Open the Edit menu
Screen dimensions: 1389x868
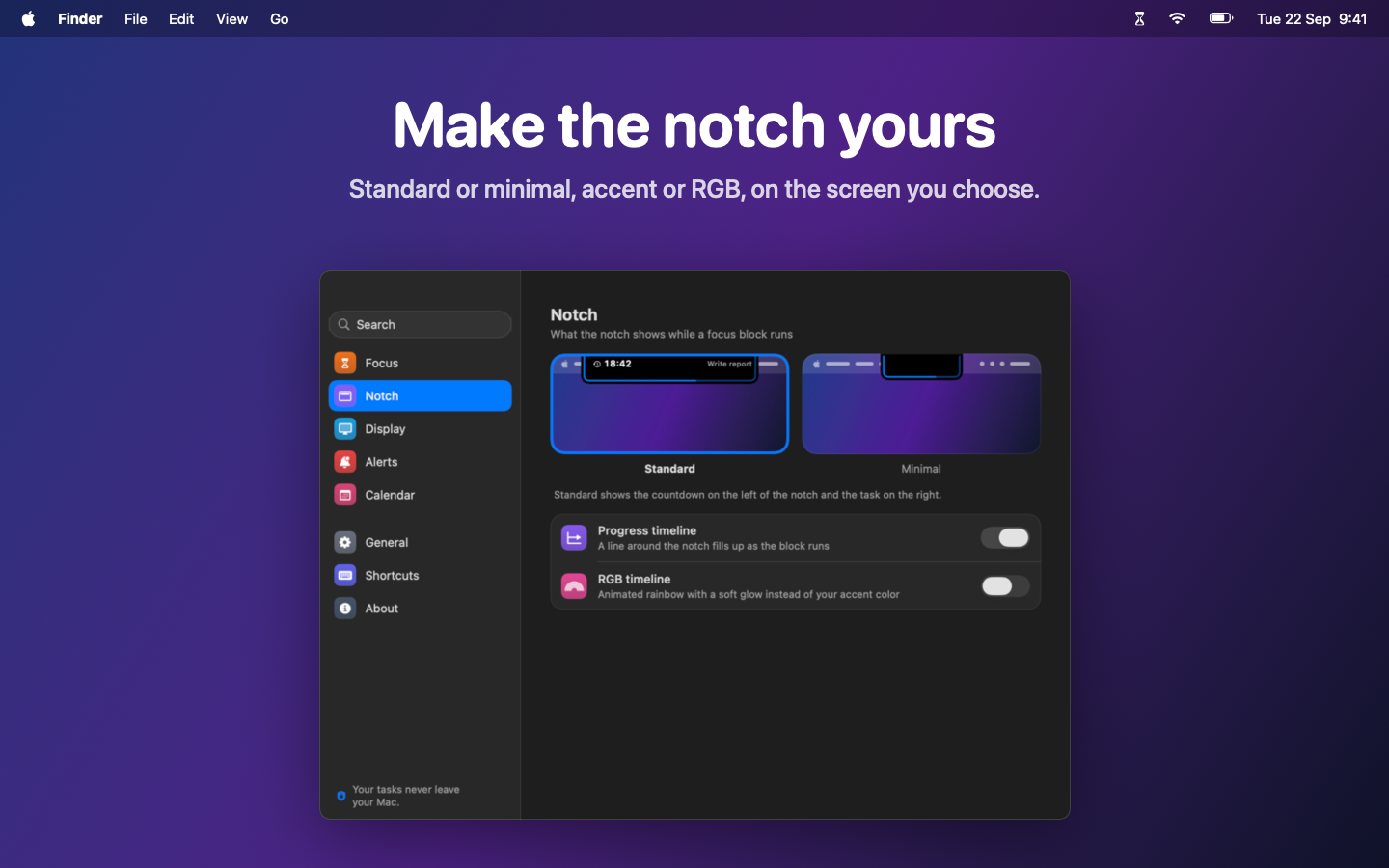pos(181,18)
